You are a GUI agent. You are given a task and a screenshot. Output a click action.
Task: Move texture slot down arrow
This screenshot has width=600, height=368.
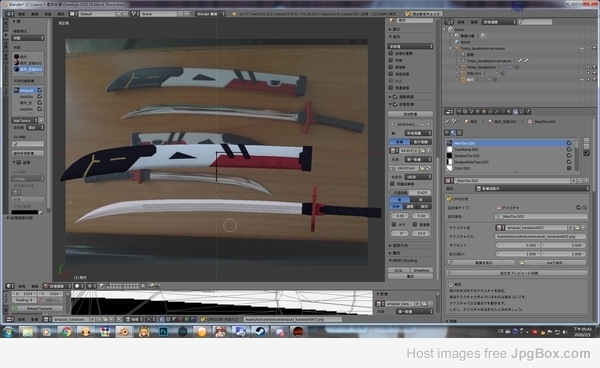tap(587, 147)
